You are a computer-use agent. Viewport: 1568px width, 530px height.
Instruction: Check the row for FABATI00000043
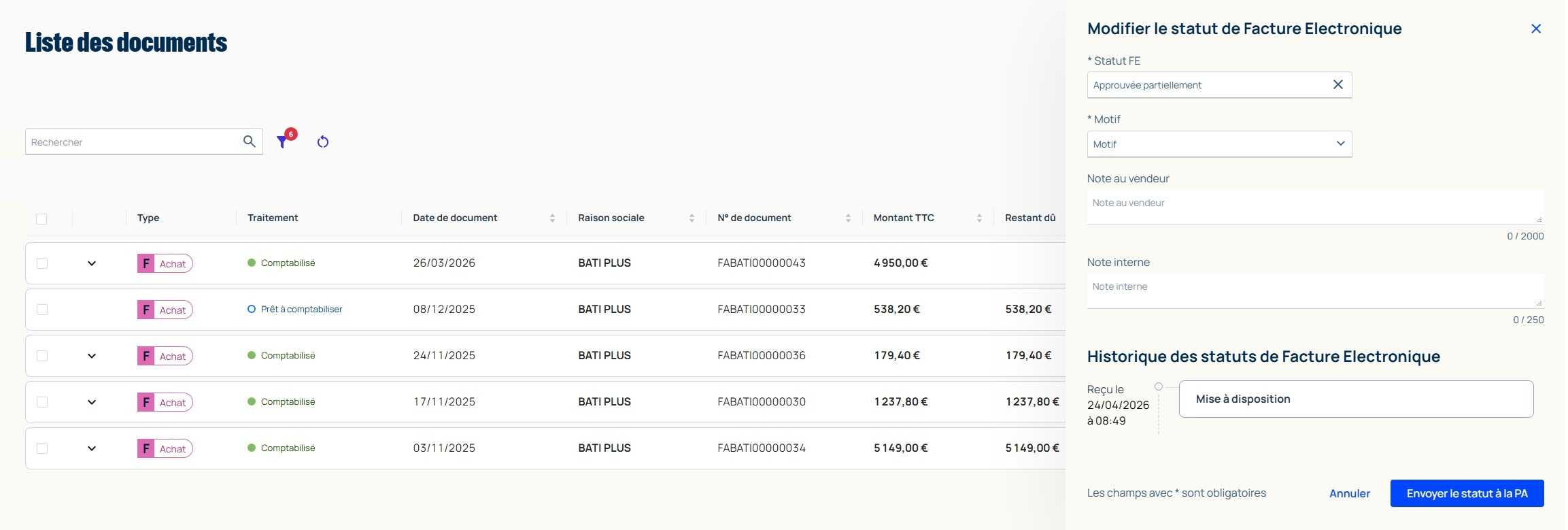click(x=42, y=263)
